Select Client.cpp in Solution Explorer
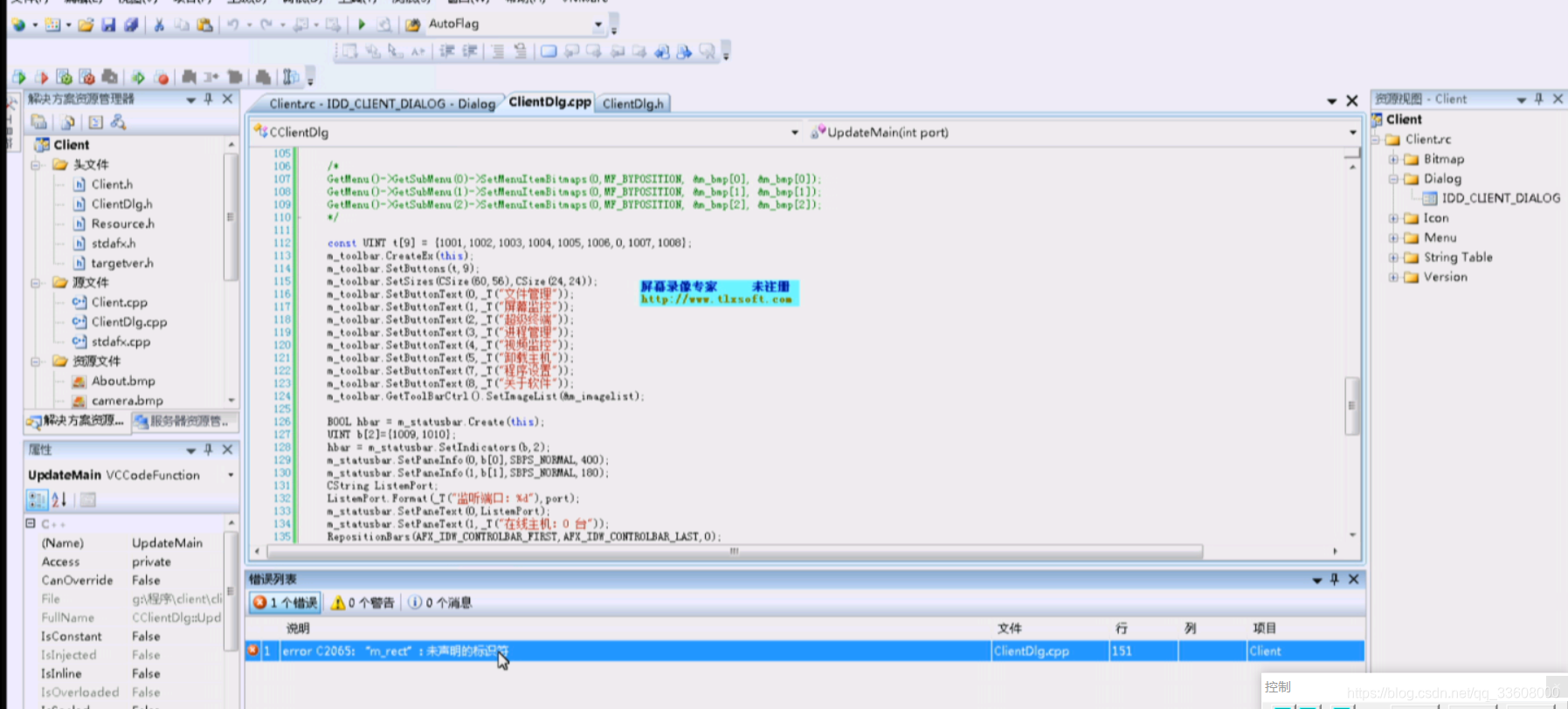This screenshot has height=709, width=1568. pos(119,302)
